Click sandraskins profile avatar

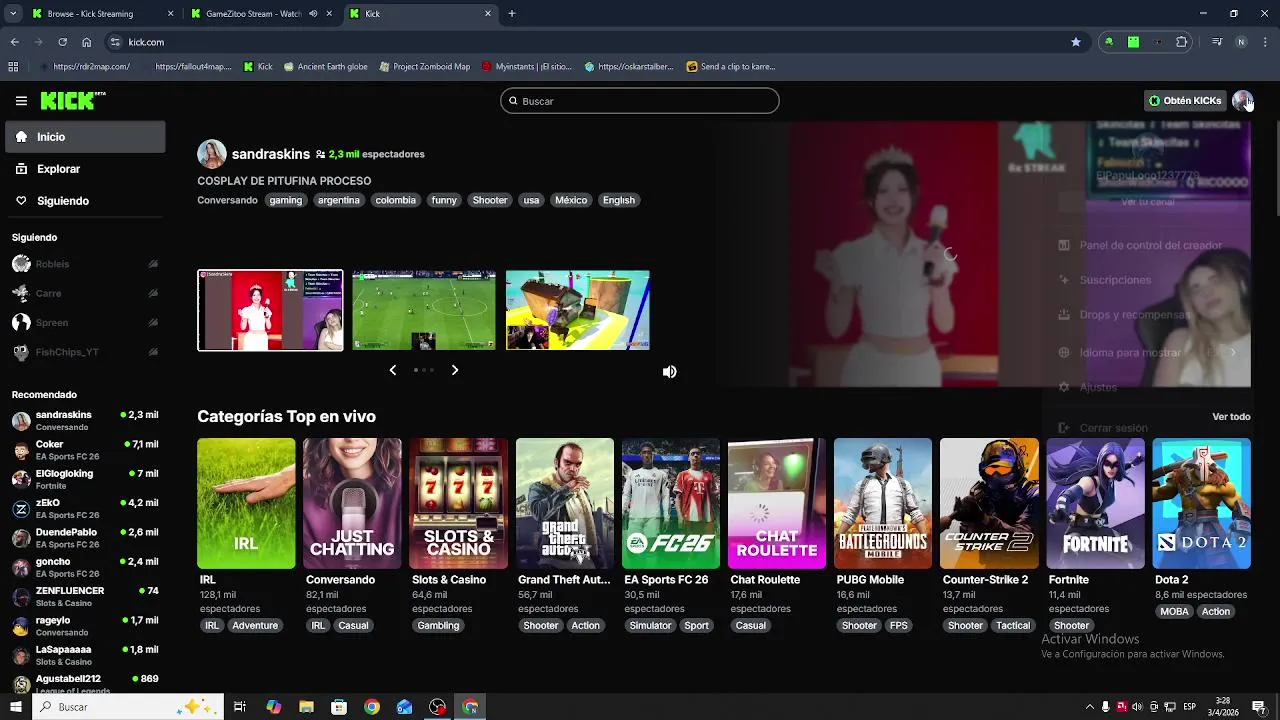(x=212, y=154)
